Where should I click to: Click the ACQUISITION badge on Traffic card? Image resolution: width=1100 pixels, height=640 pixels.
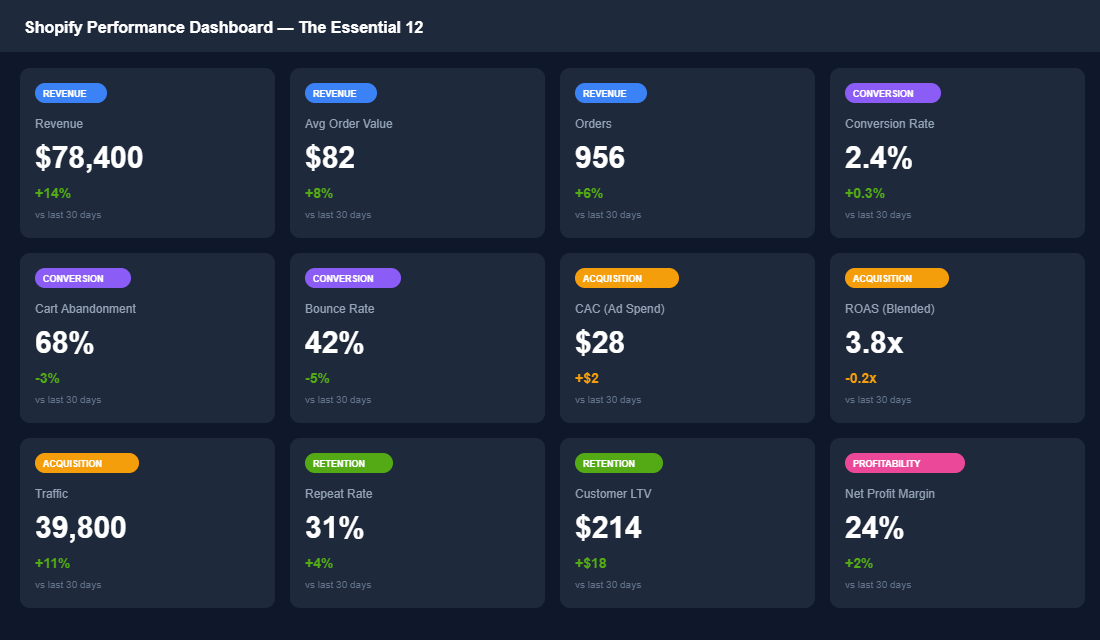(87, 464)
